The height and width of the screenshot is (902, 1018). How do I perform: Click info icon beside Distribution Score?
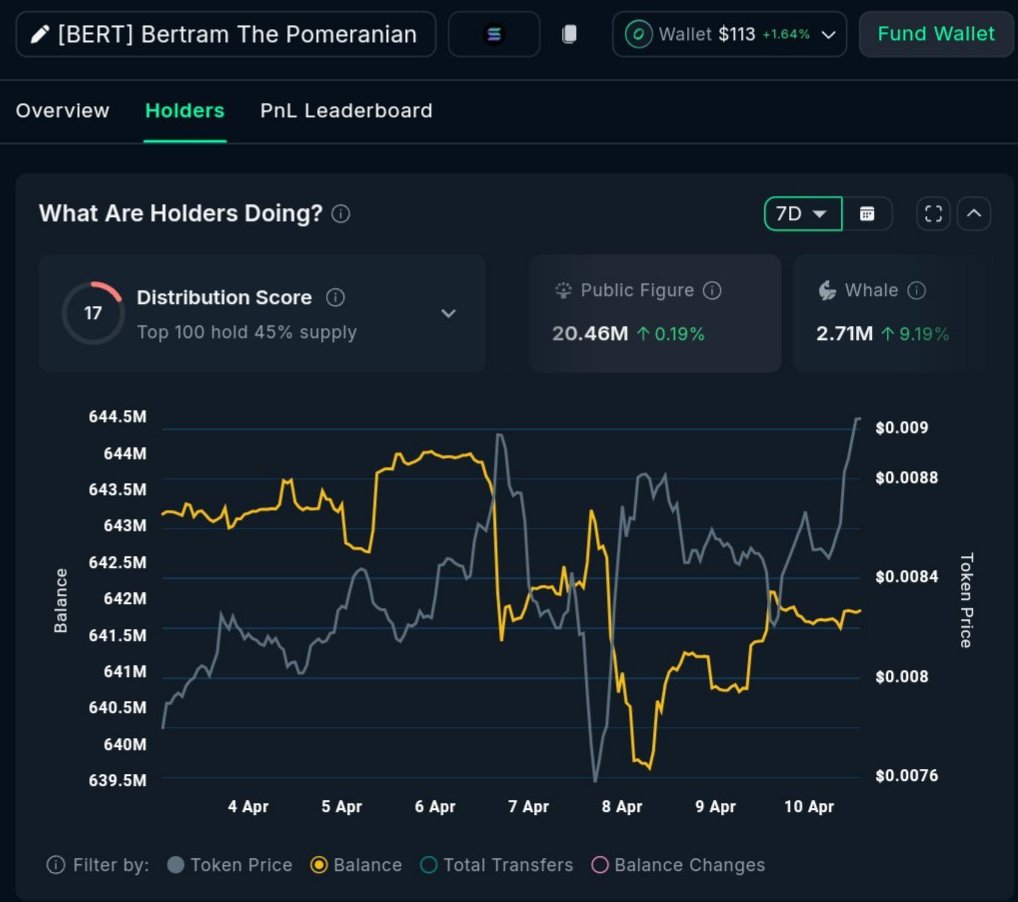click(335, 297)
